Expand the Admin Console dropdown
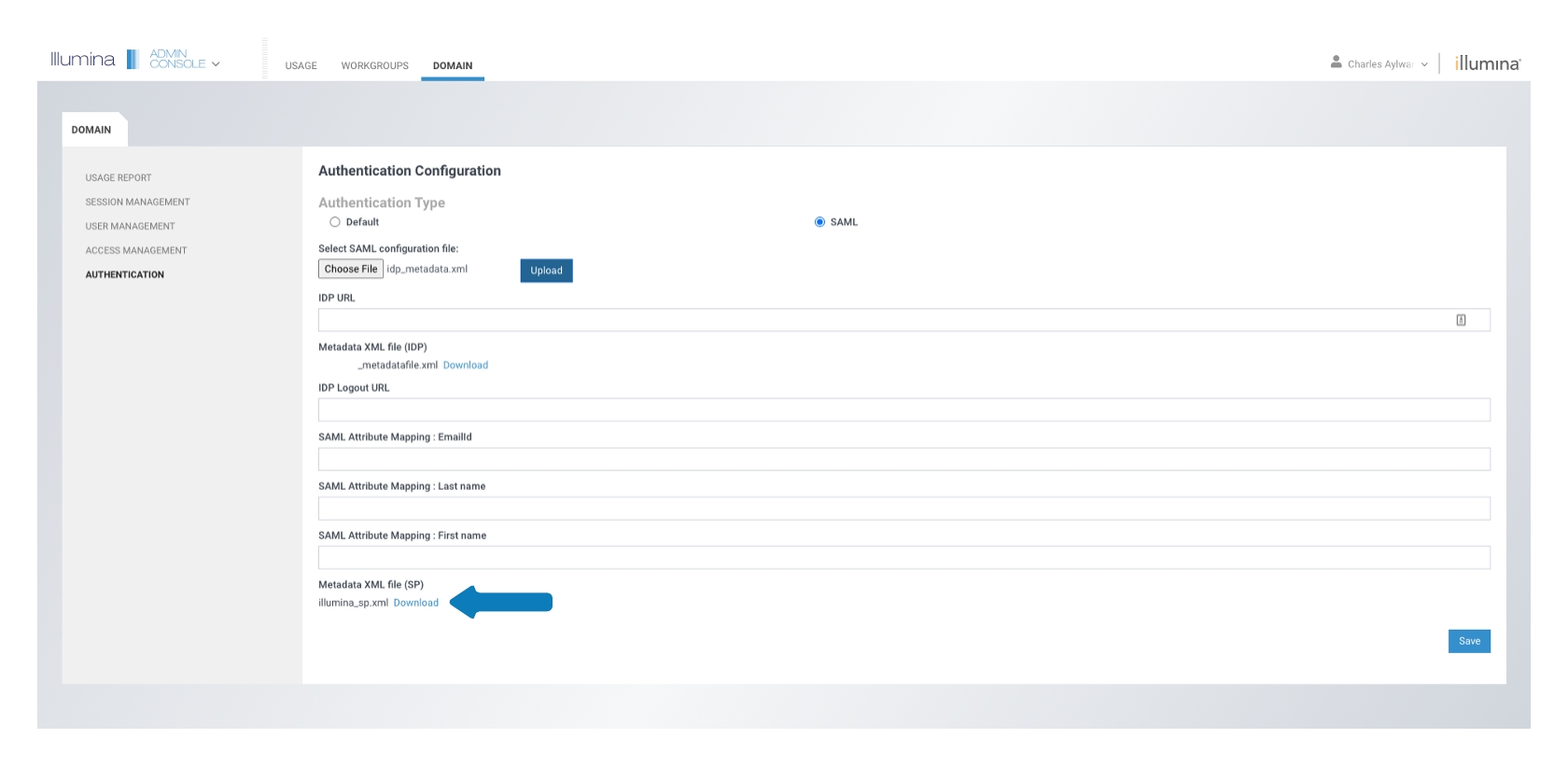 [x=216, y=64]
